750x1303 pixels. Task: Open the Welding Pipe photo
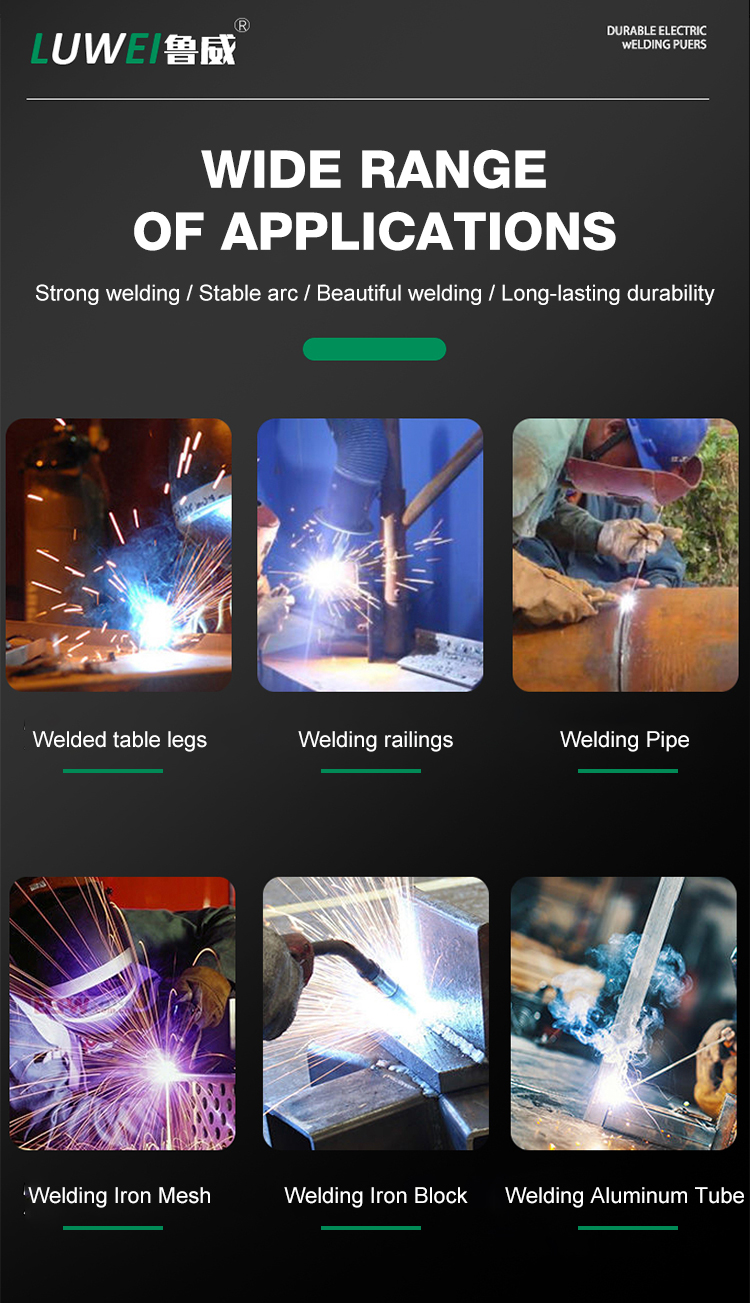coord(625,555)
